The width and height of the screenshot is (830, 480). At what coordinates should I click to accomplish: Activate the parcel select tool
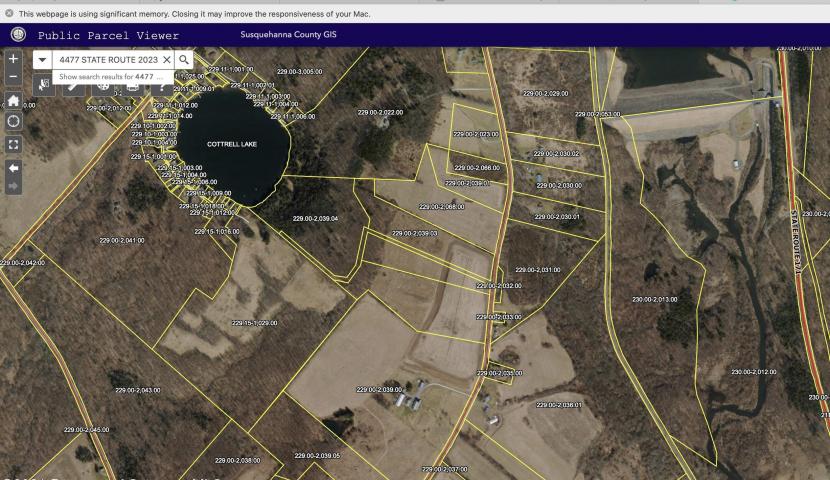click(x=44, y=85)
